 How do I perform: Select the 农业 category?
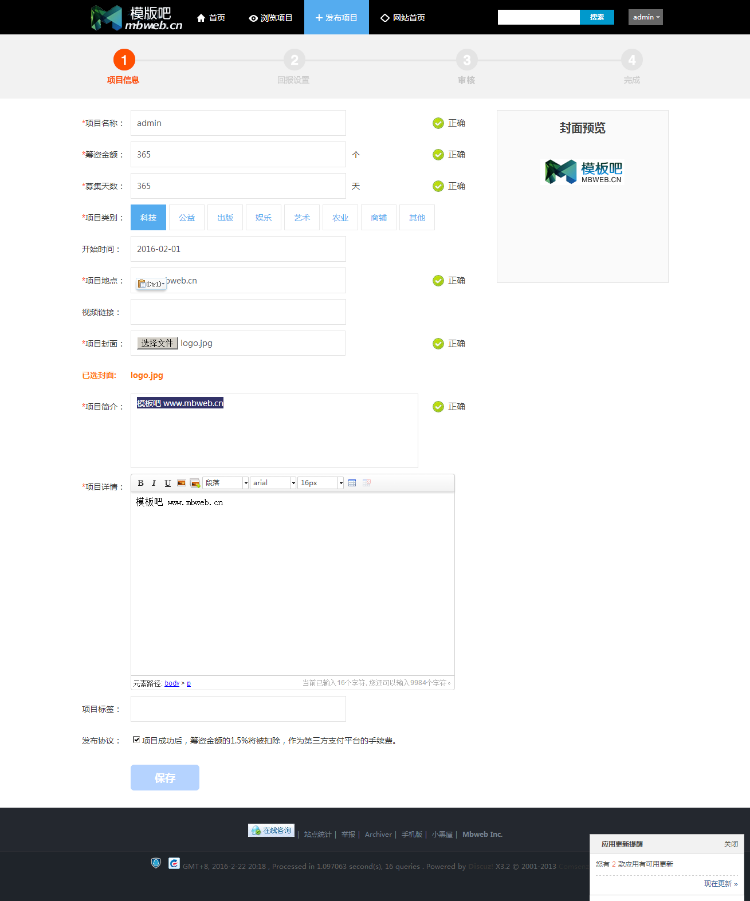[340, 217]
